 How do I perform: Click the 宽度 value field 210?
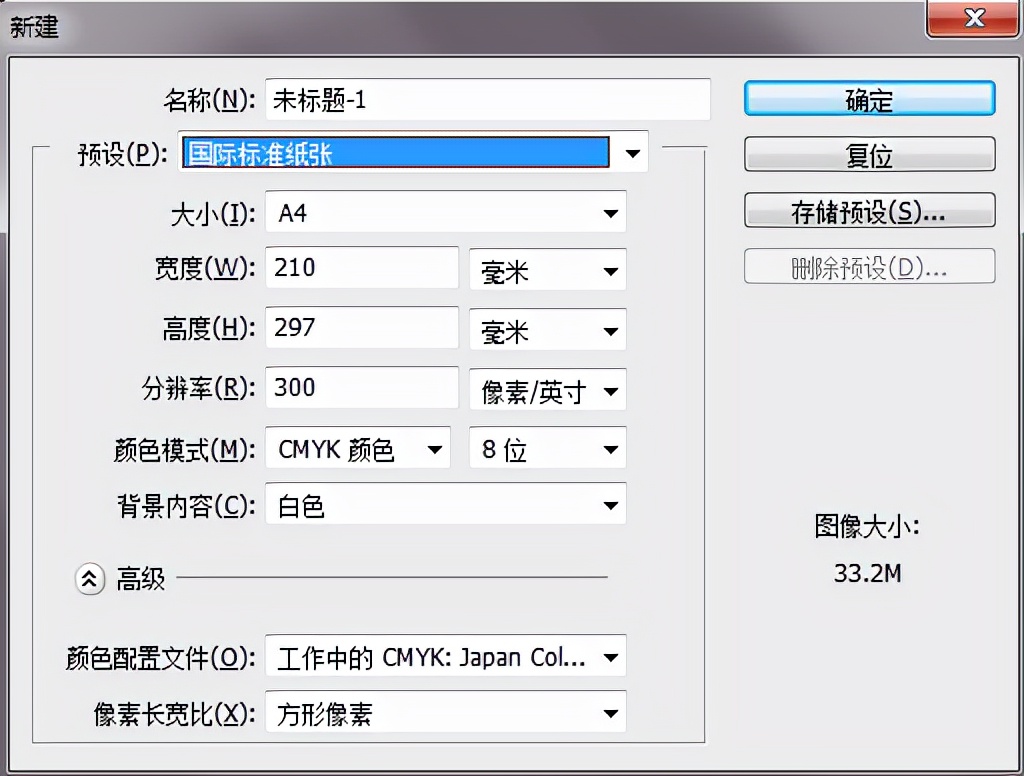362,267
